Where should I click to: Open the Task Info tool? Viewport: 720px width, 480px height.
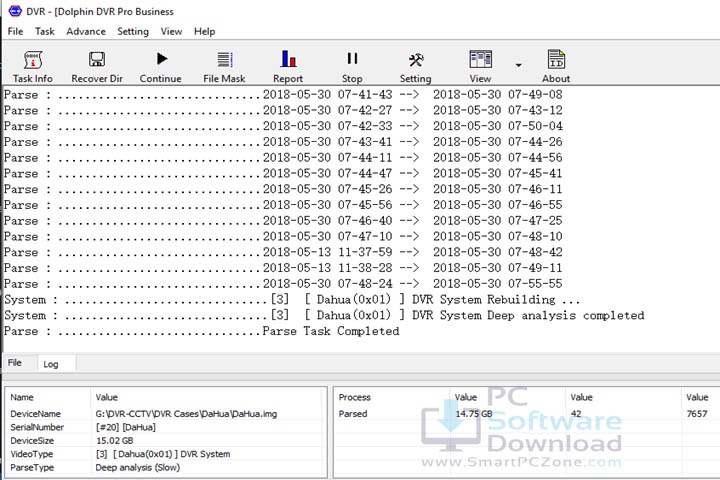pos(33,67)
